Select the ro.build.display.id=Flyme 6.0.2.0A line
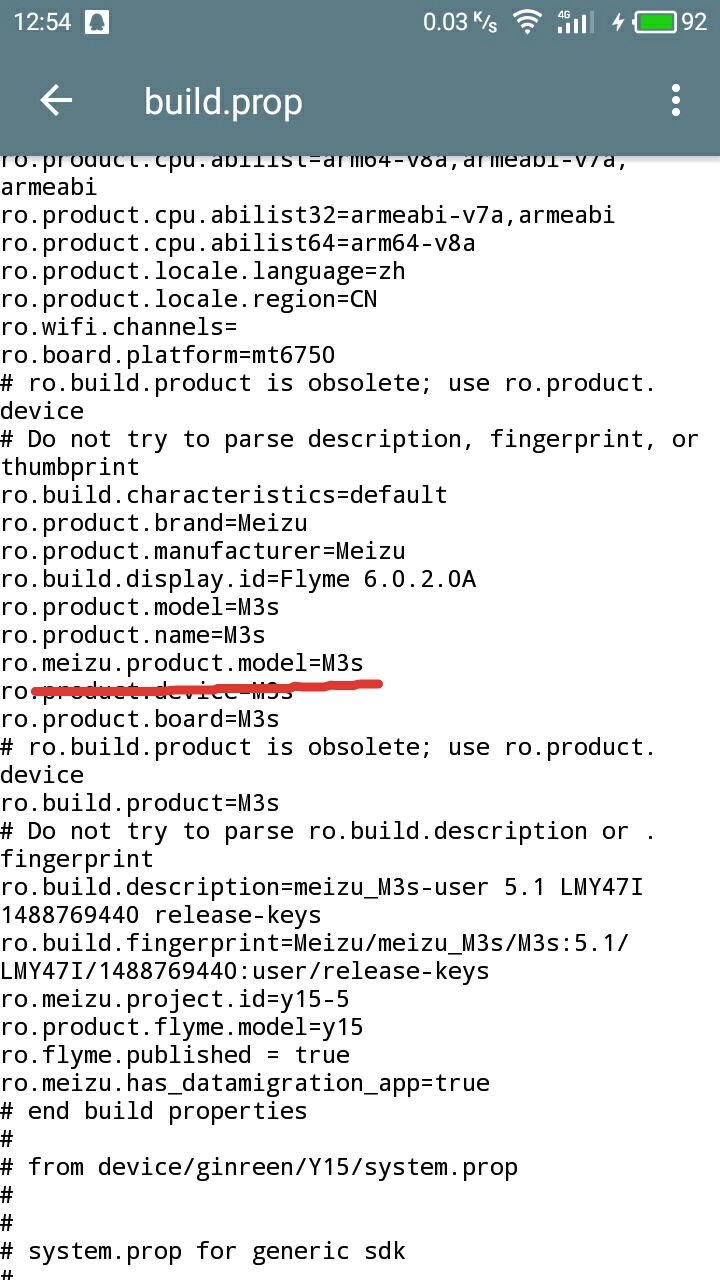 [x=238, y=579]
